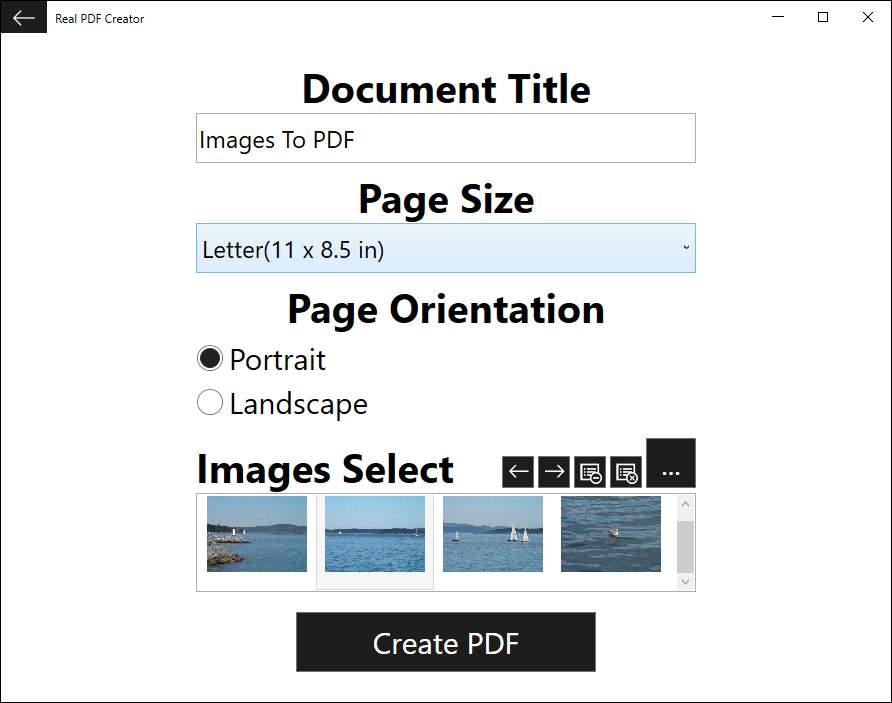Click the Create PDF button

point(446,642)
